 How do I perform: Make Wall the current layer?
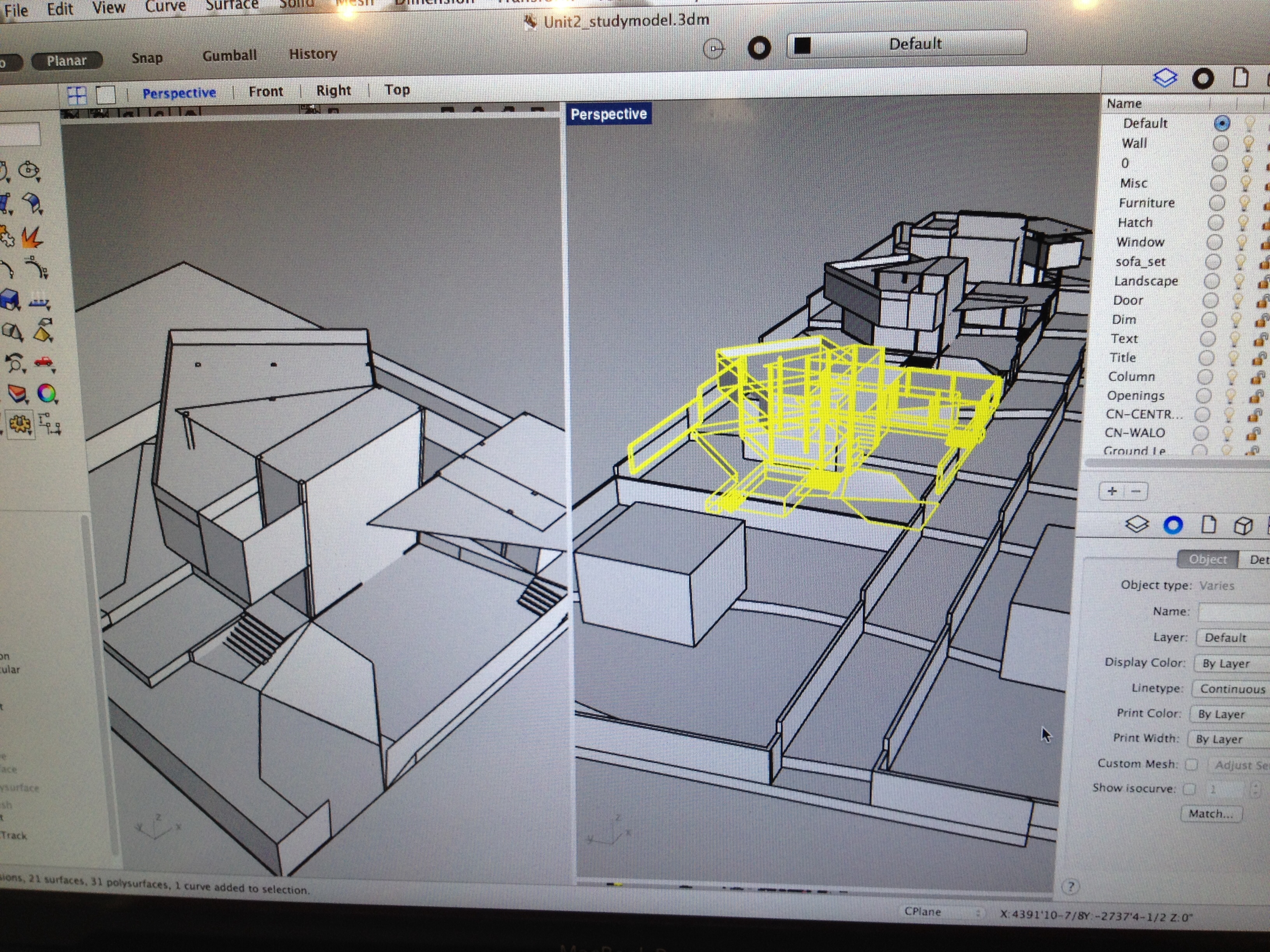pyautogui.click(x=1221, y=143)
